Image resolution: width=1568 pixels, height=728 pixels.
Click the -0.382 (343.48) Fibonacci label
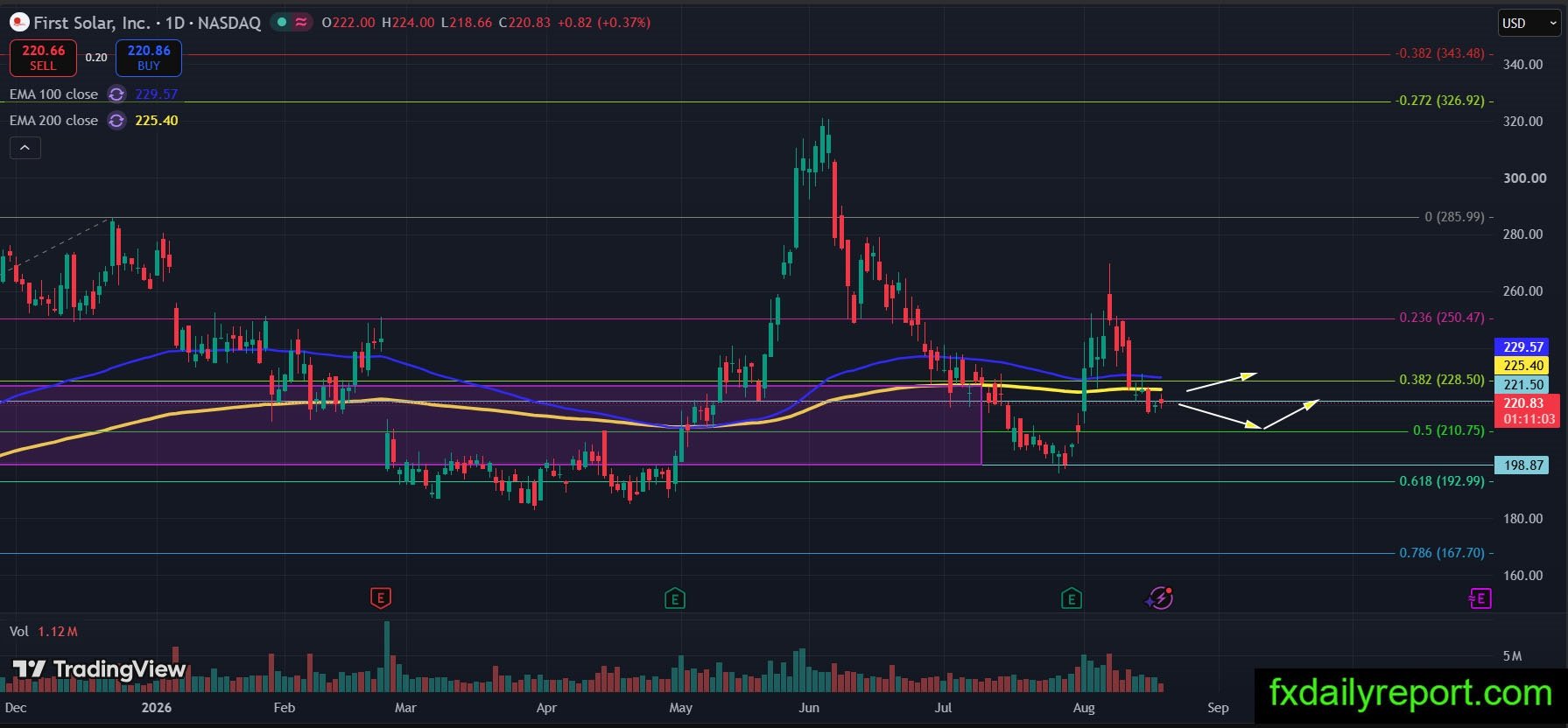1440,53
